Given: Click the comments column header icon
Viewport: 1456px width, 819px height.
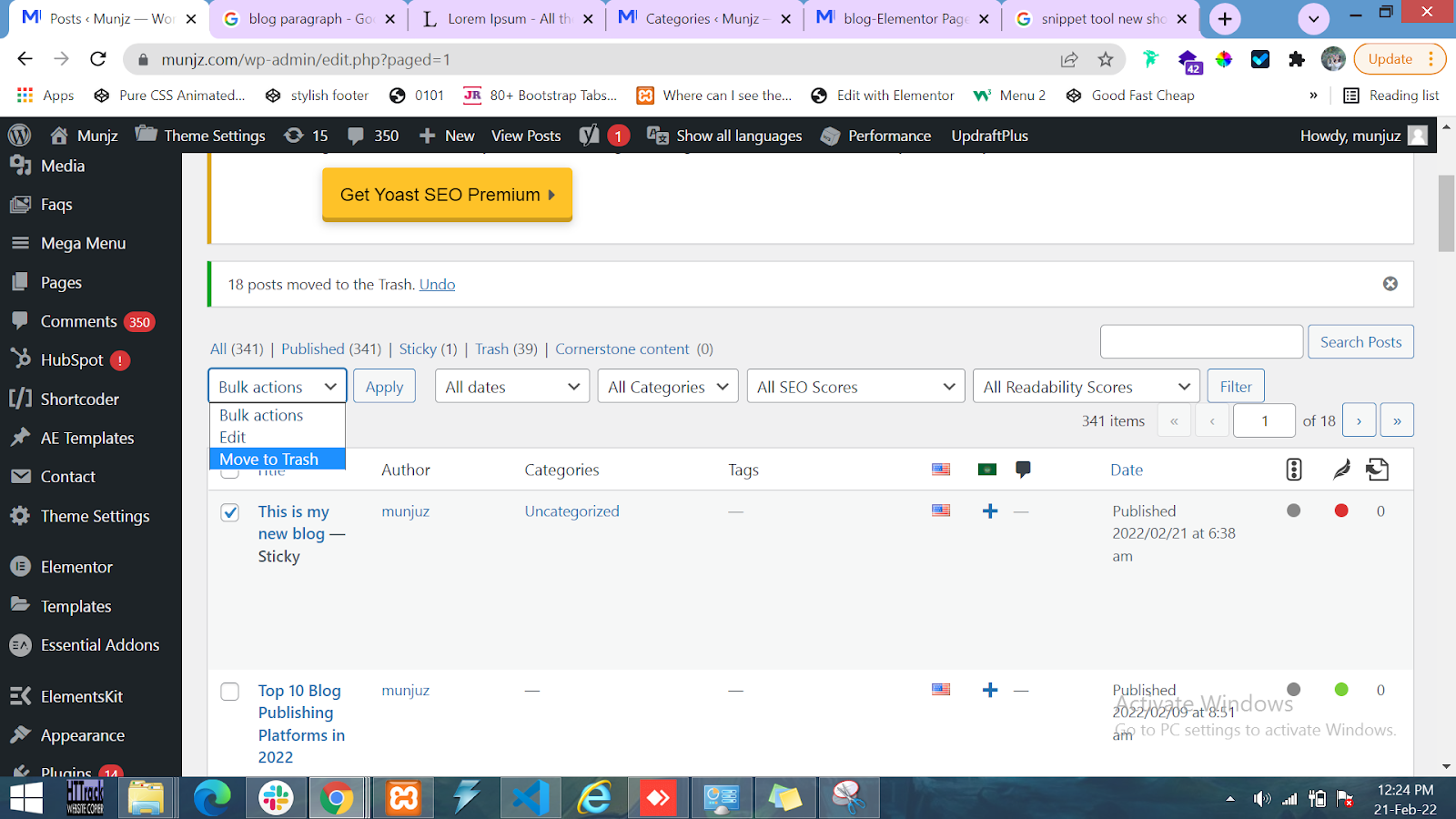Looking at the screenshot, I should 1023,470.
